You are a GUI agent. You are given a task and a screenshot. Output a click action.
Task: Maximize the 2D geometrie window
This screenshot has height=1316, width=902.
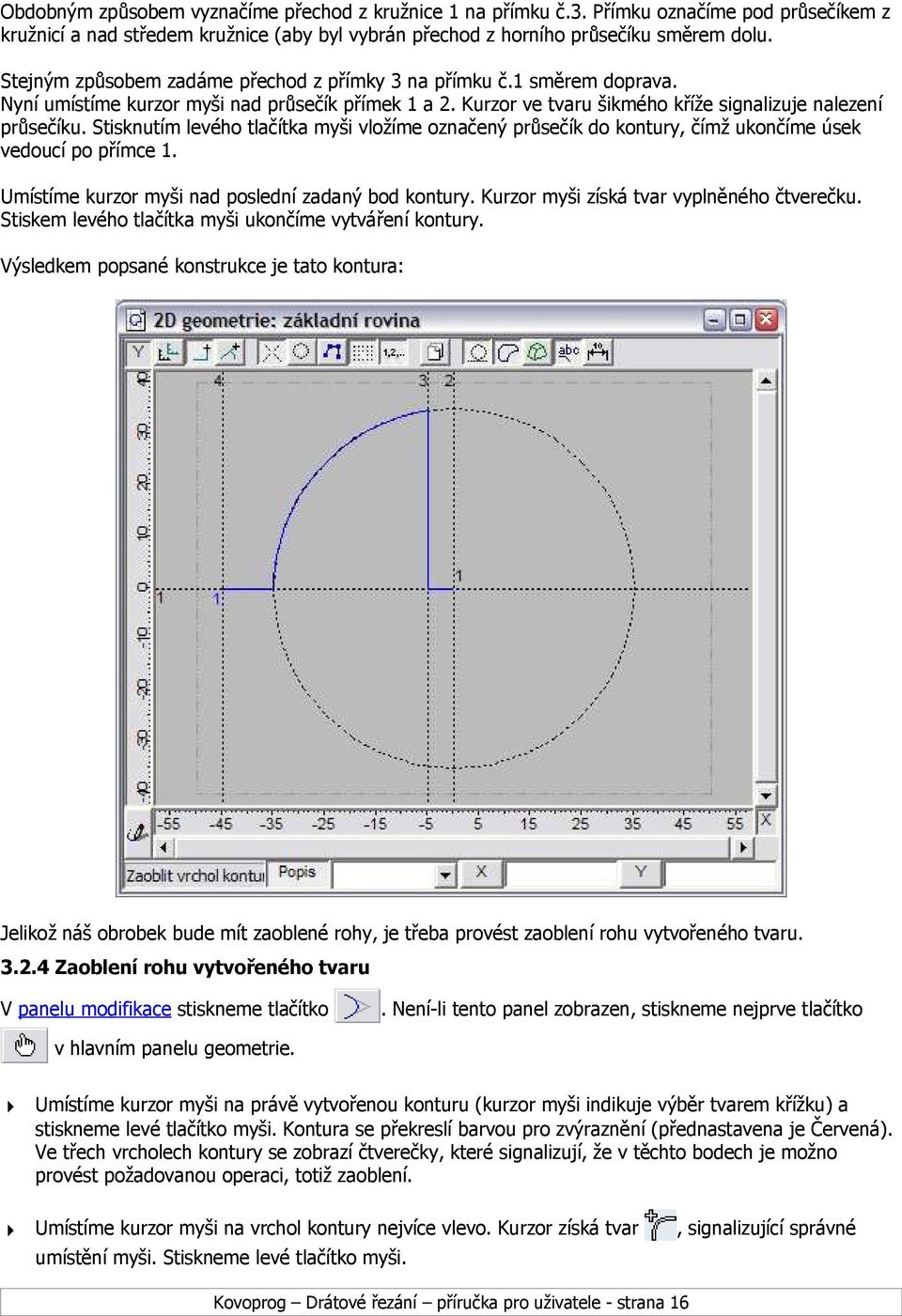tap(740, 319)
